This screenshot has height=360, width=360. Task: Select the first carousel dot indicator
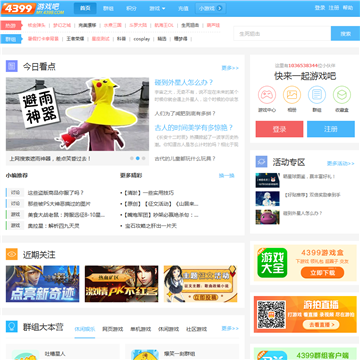(132, 158)
